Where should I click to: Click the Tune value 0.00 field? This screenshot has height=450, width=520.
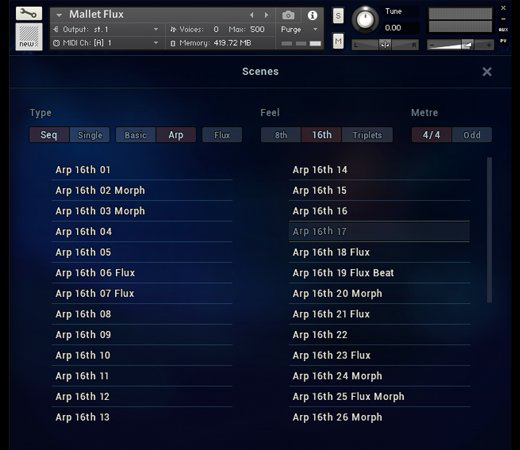[393, 28]
